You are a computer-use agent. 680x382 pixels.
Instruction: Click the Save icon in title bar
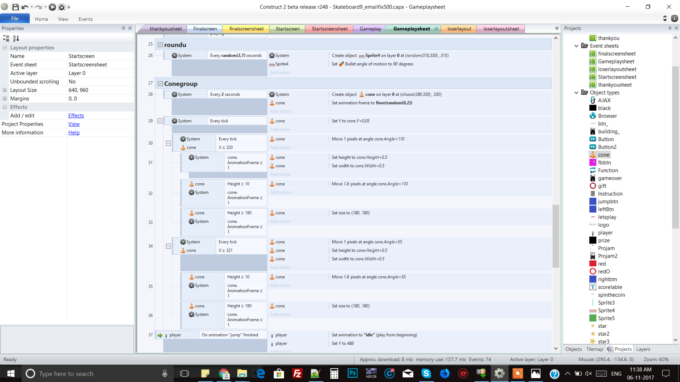click(x=16, y=7)
